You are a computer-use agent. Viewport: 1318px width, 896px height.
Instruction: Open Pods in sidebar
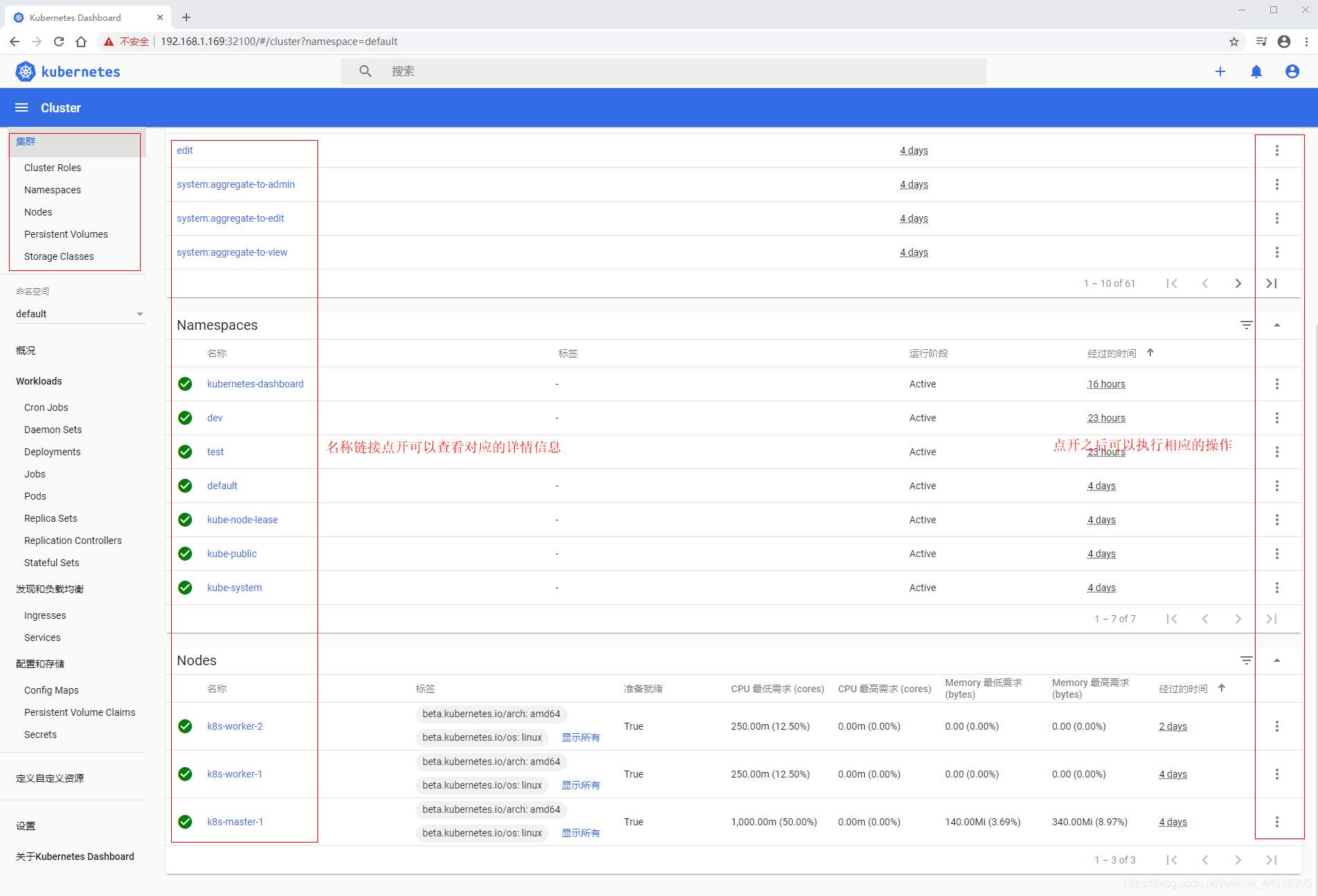35,496
